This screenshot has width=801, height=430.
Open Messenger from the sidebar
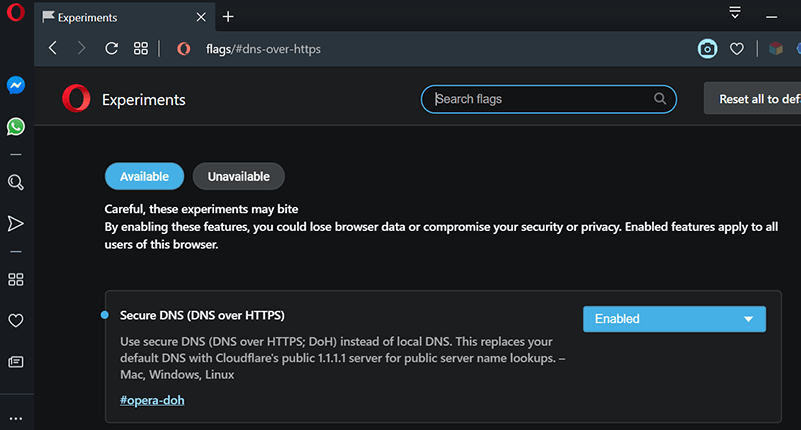[x=16, y=85]
